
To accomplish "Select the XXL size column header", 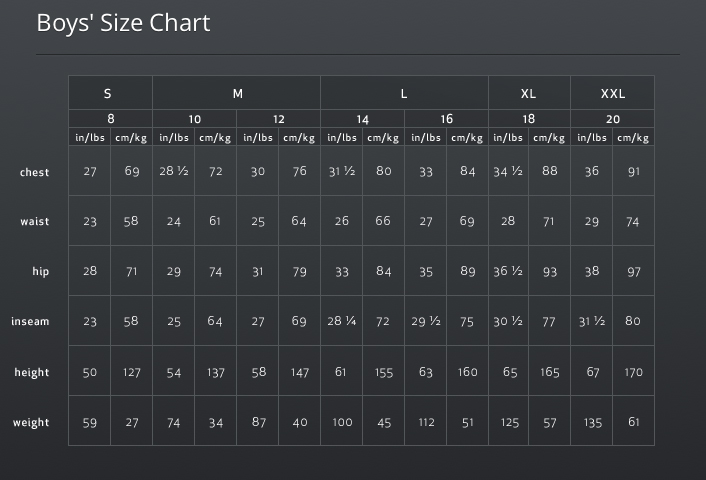I will tap(612, 93).
